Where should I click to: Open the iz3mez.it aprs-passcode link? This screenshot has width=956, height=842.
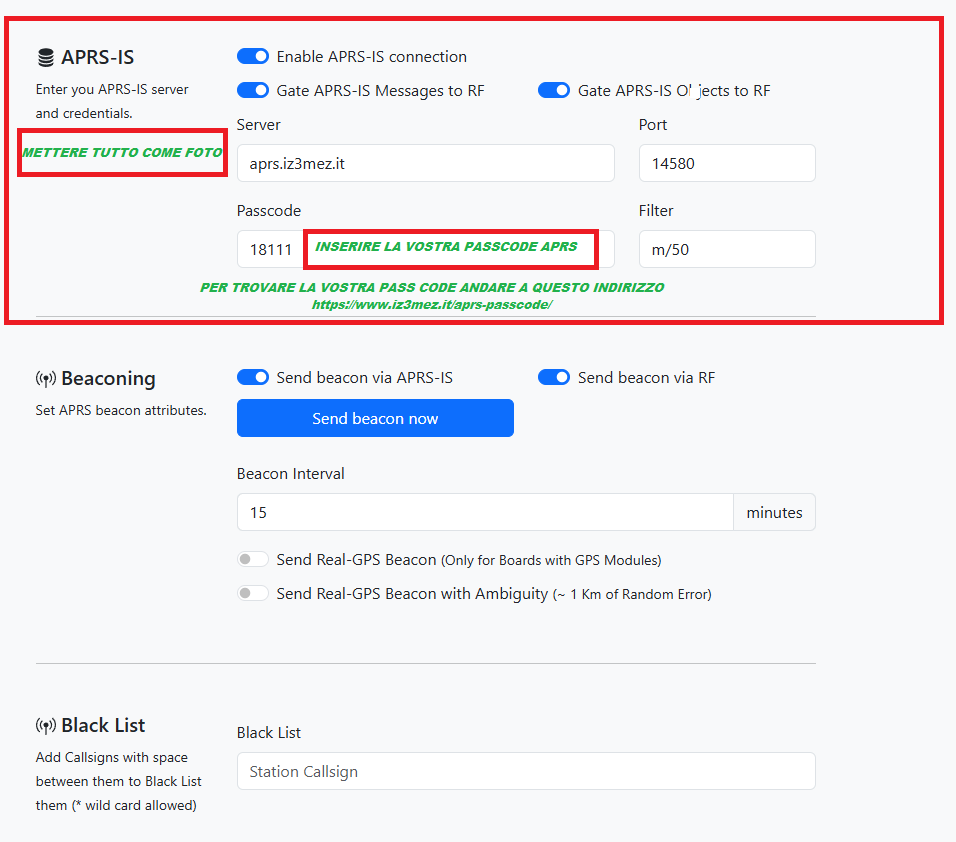tap(432, 304)
